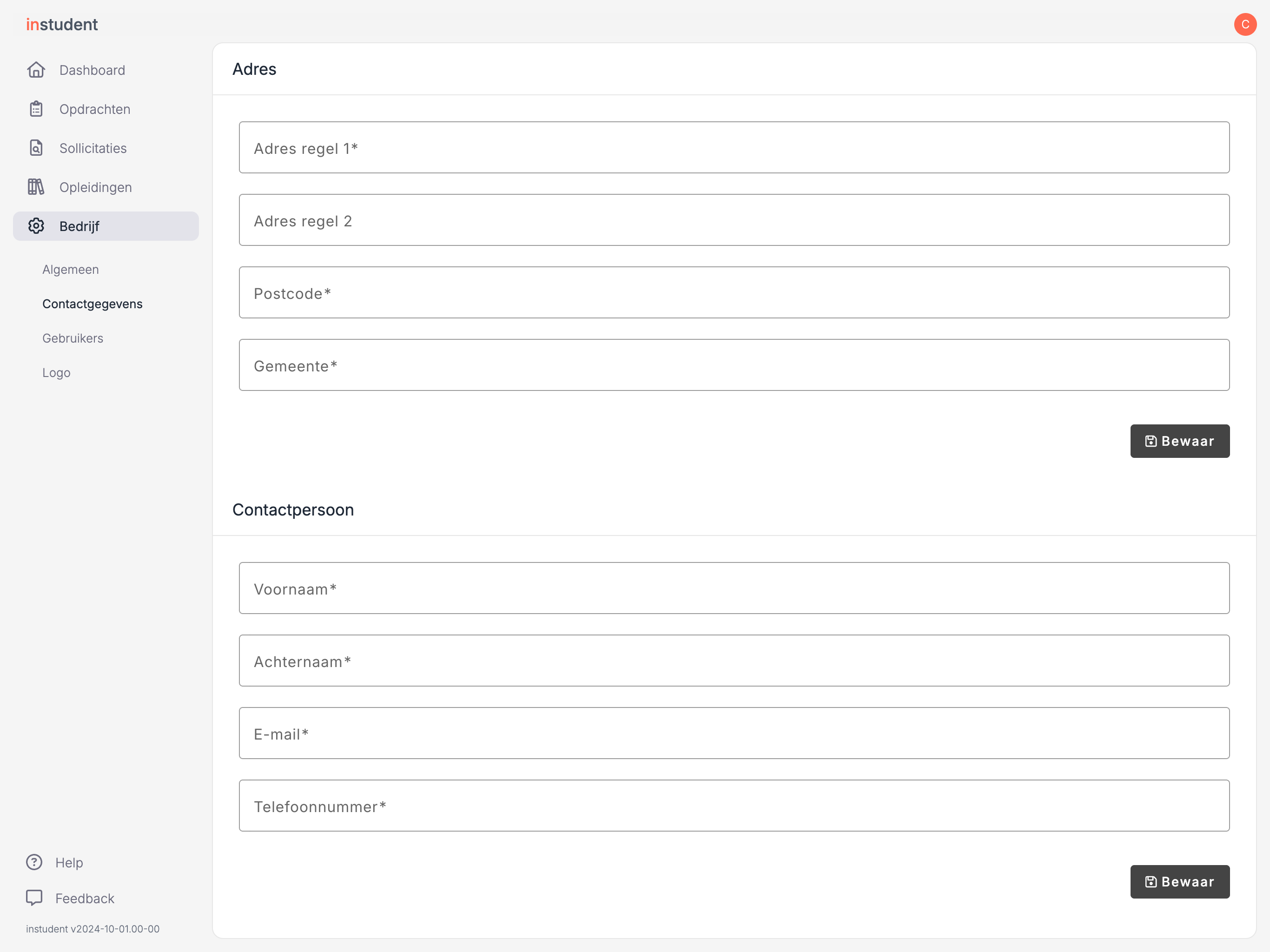Focus the Gemeente input field
Image resolution: width=1270 pixels, height=952 pixels.
pos(734,365)
